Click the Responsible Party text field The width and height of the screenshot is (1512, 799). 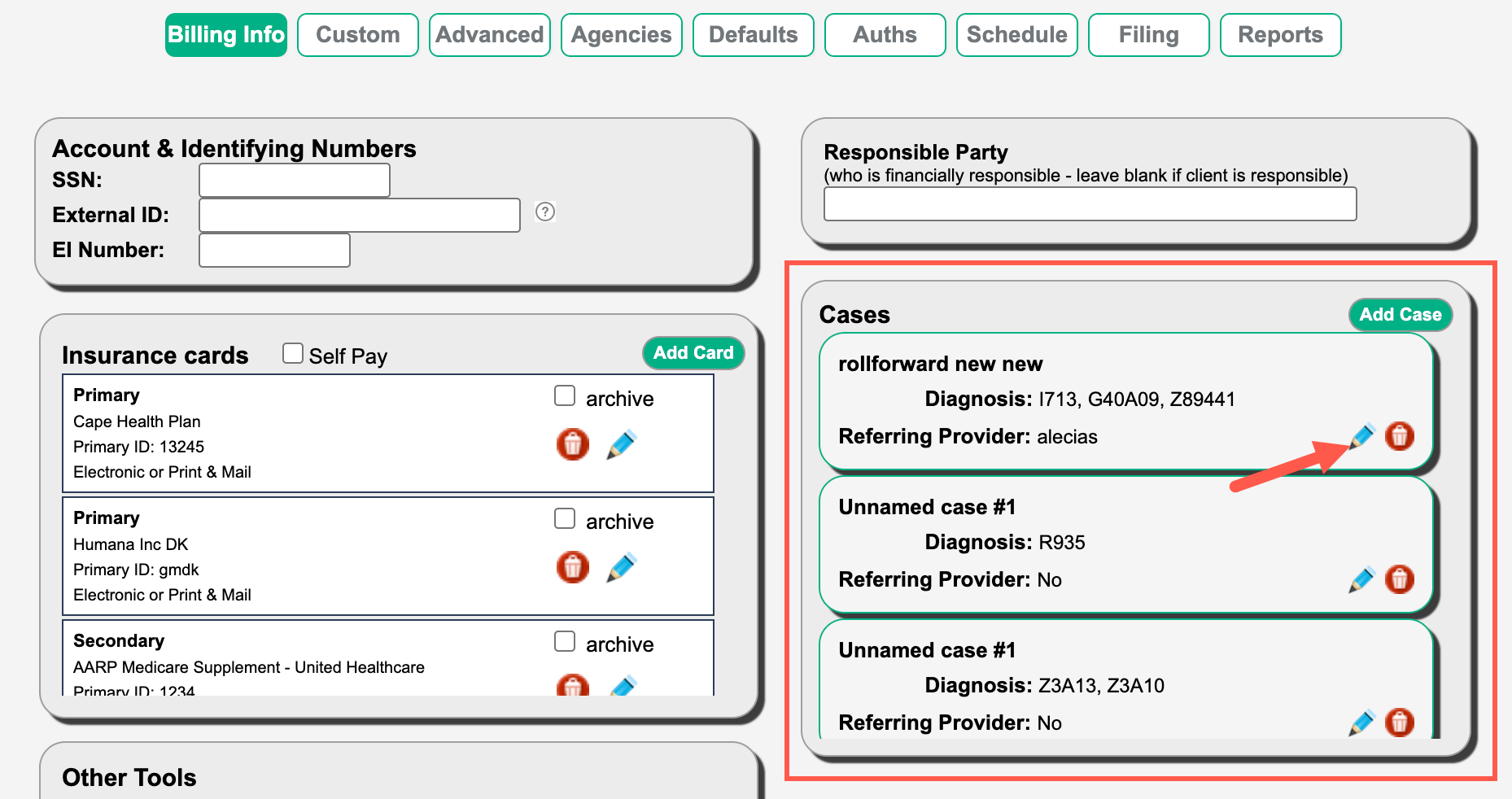1090,204
